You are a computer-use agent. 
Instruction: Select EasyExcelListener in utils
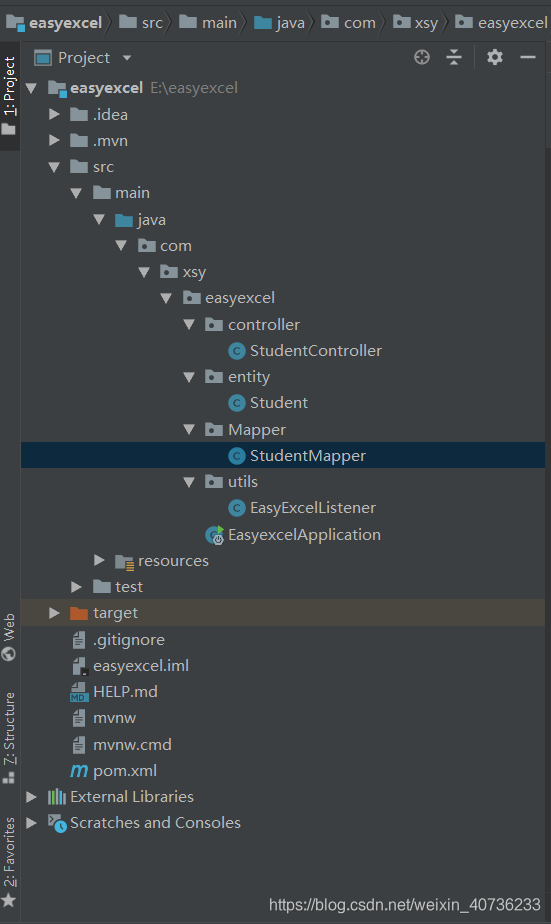(x=313, y=508)
